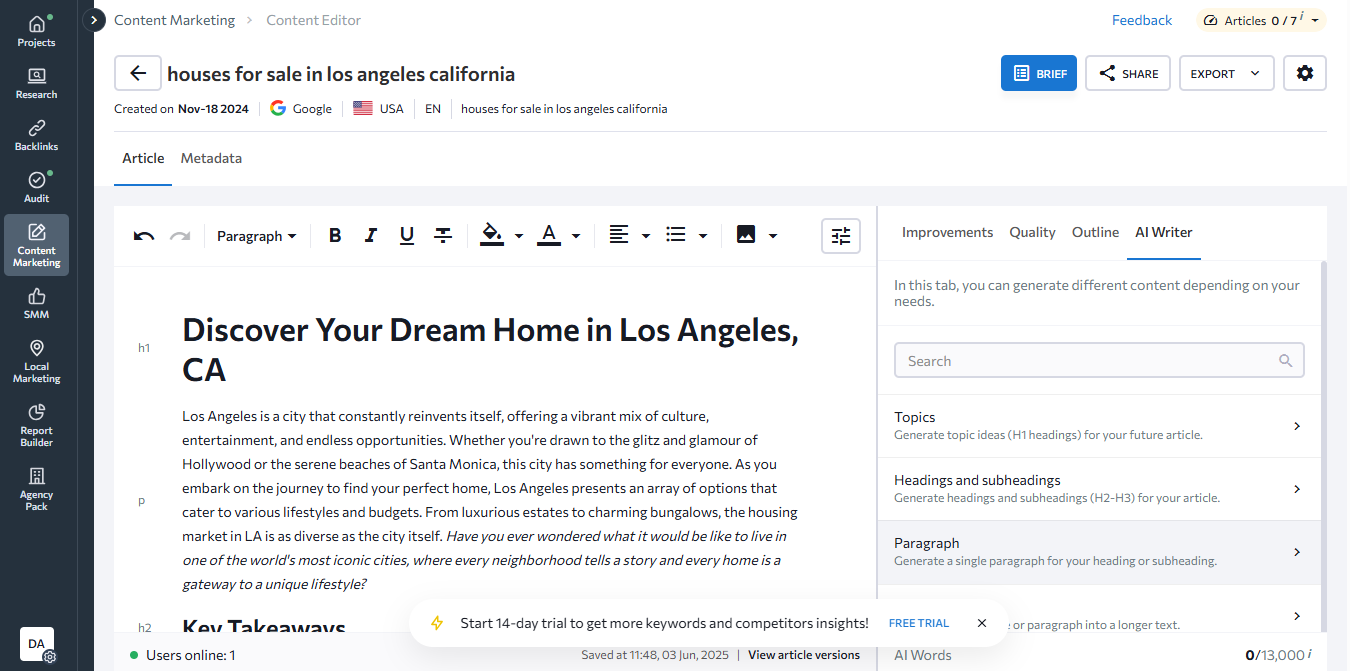Image resolution: width=1350 pixels, height=671 pixels.
Task: Open SMM in the sidebar
Action: pyautogui.click(x=36, y=303)
